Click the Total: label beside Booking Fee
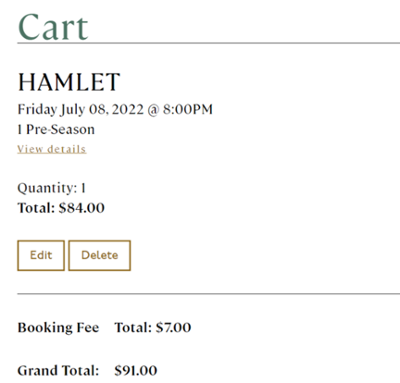Screen dimensions: 400x383 [133, 328]
